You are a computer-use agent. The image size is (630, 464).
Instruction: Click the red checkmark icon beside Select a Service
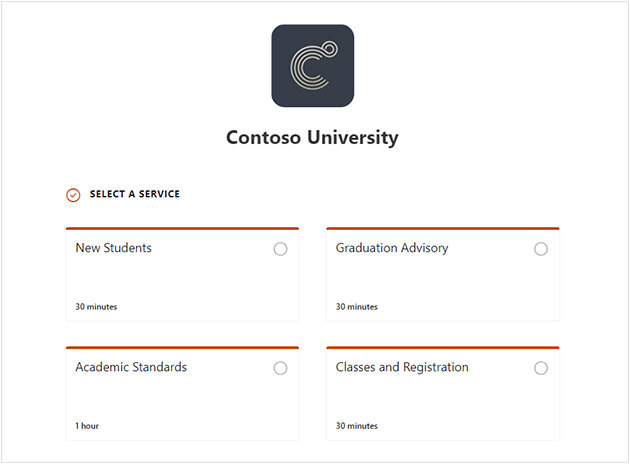pyautogui.click(x=73, y=195)
